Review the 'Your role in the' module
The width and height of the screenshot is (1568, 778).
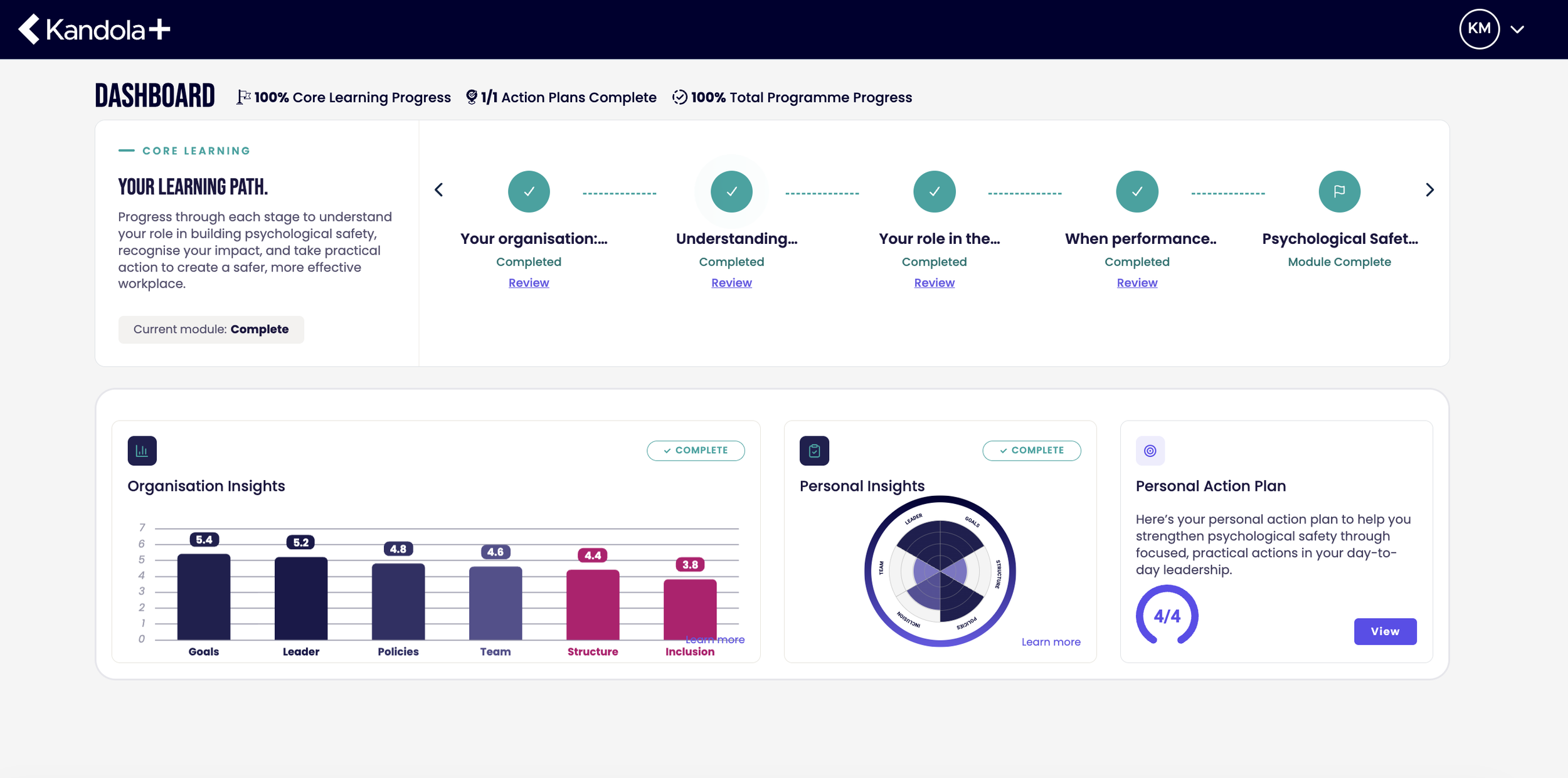[934, 283]
